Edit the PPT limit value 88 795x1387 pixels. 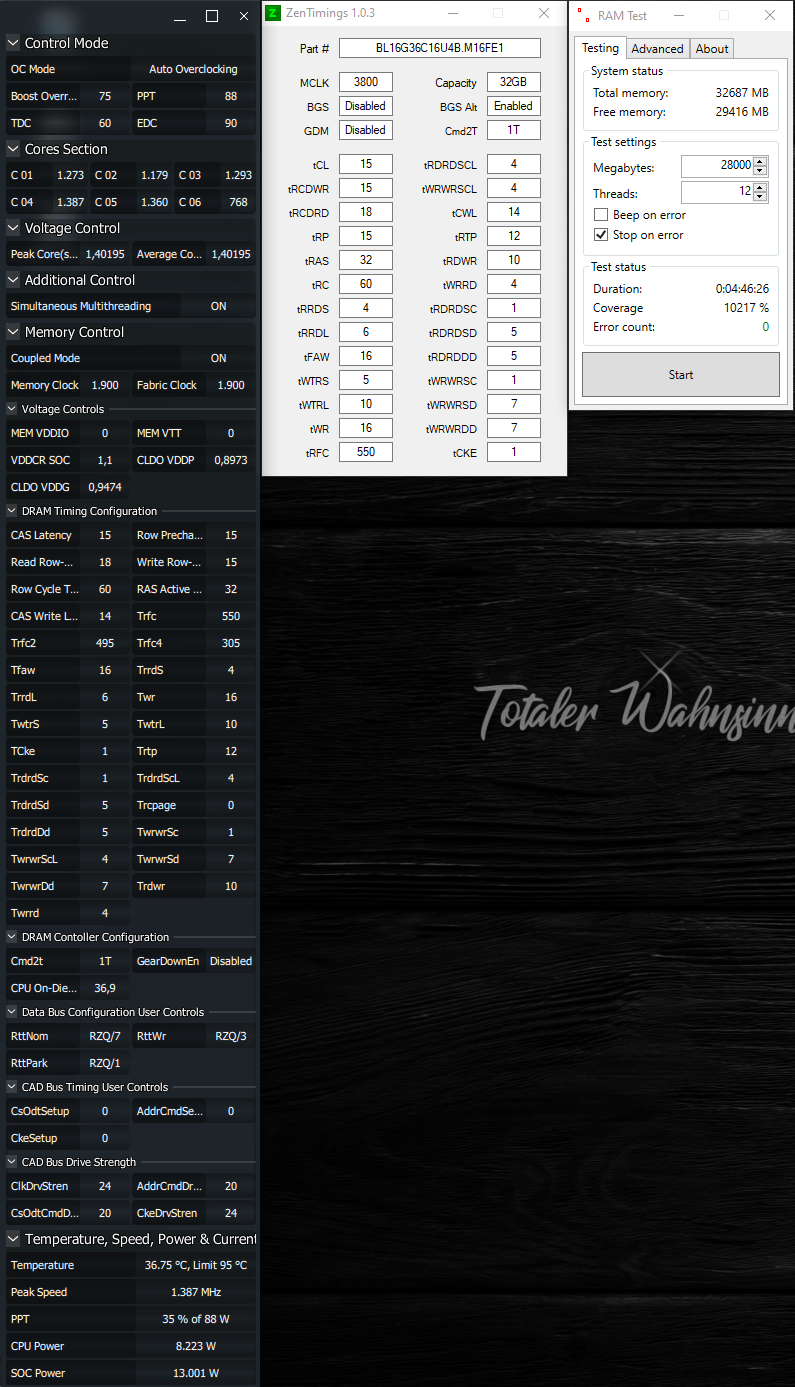[231, 96]
